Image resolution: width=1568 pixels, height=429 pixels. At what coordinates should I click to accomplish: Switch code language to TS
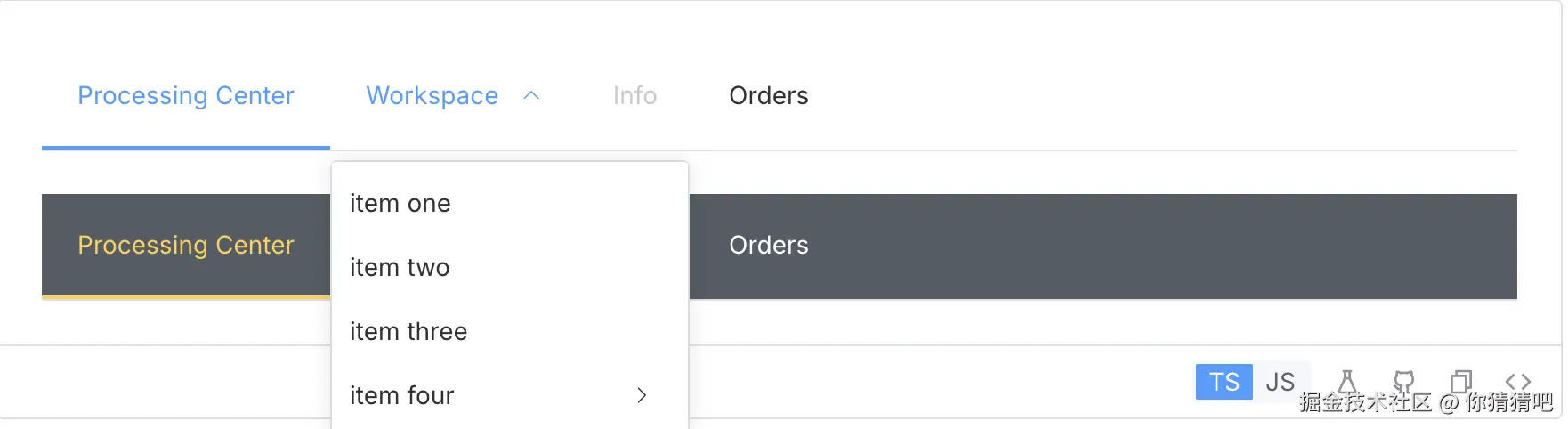(x=1224, y=382)
